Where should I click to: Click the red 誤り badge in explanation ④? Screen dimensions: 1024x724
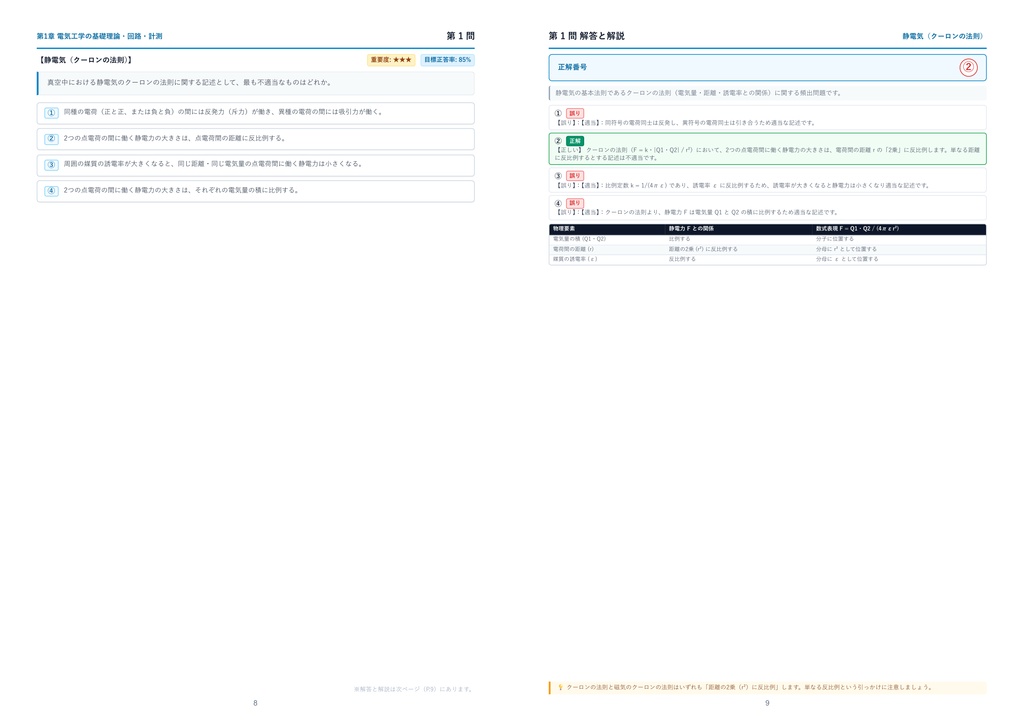(x=575, y=203)
